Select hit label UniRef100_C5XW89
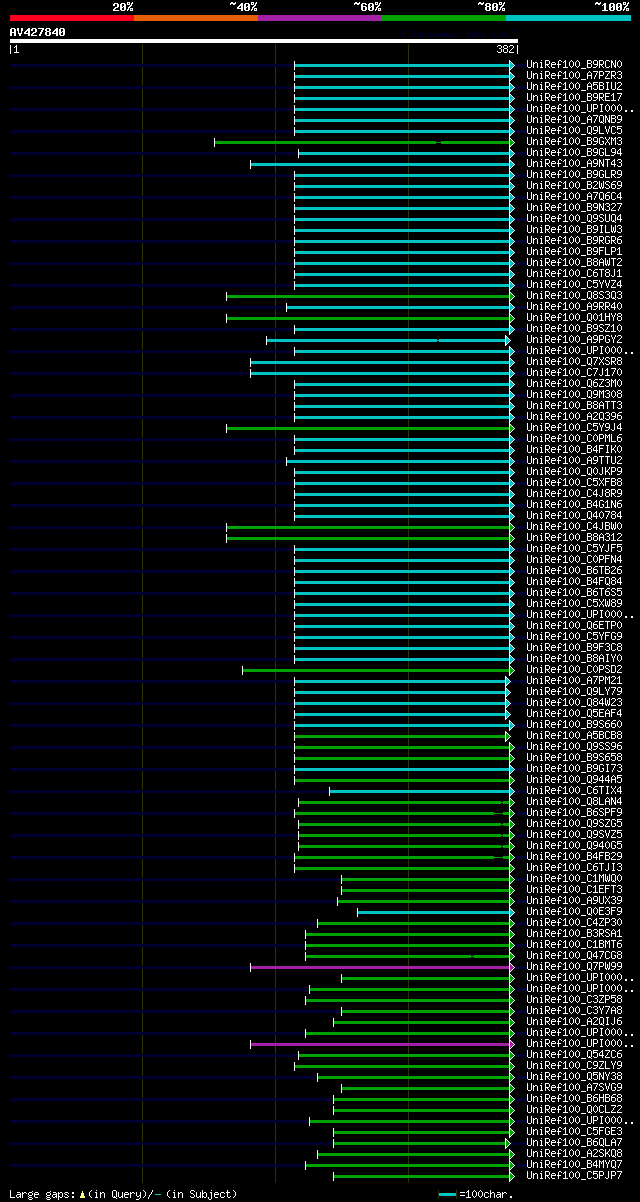This screenshot has height=1202, width=640. 575,604
